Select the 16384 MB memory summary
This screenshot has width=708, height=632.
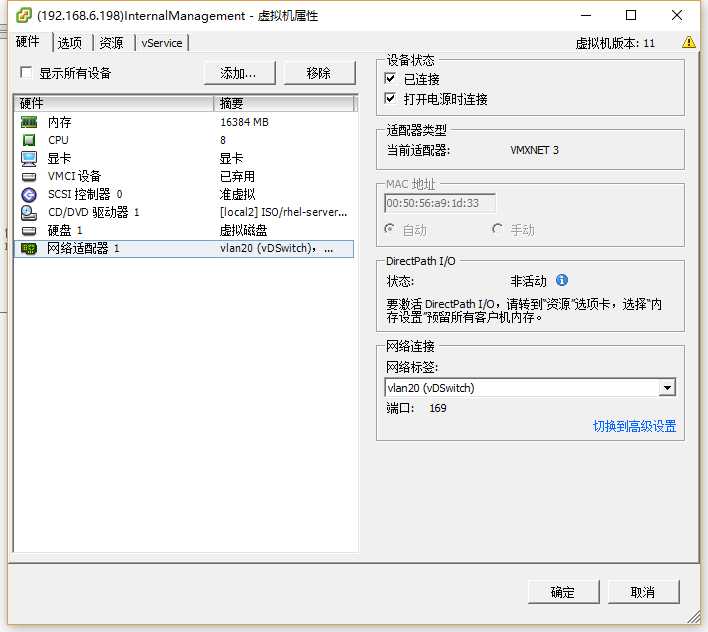[x=244, y=122]
